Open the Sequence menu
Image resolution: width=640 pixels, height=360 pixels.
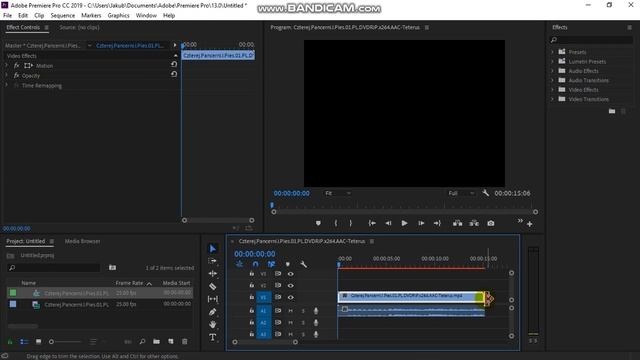pyautogui.click(x=62, y=16)
